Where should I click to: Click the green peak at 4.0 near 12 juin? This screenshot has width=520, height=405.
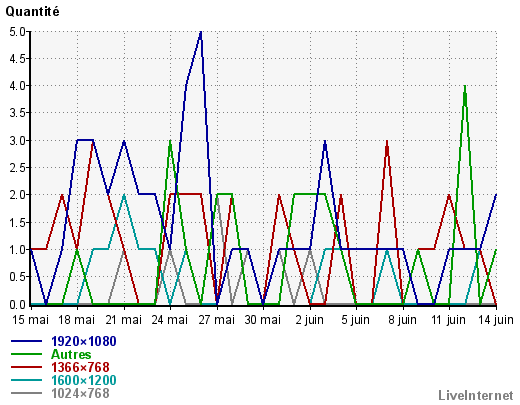(x=465, y=86)
